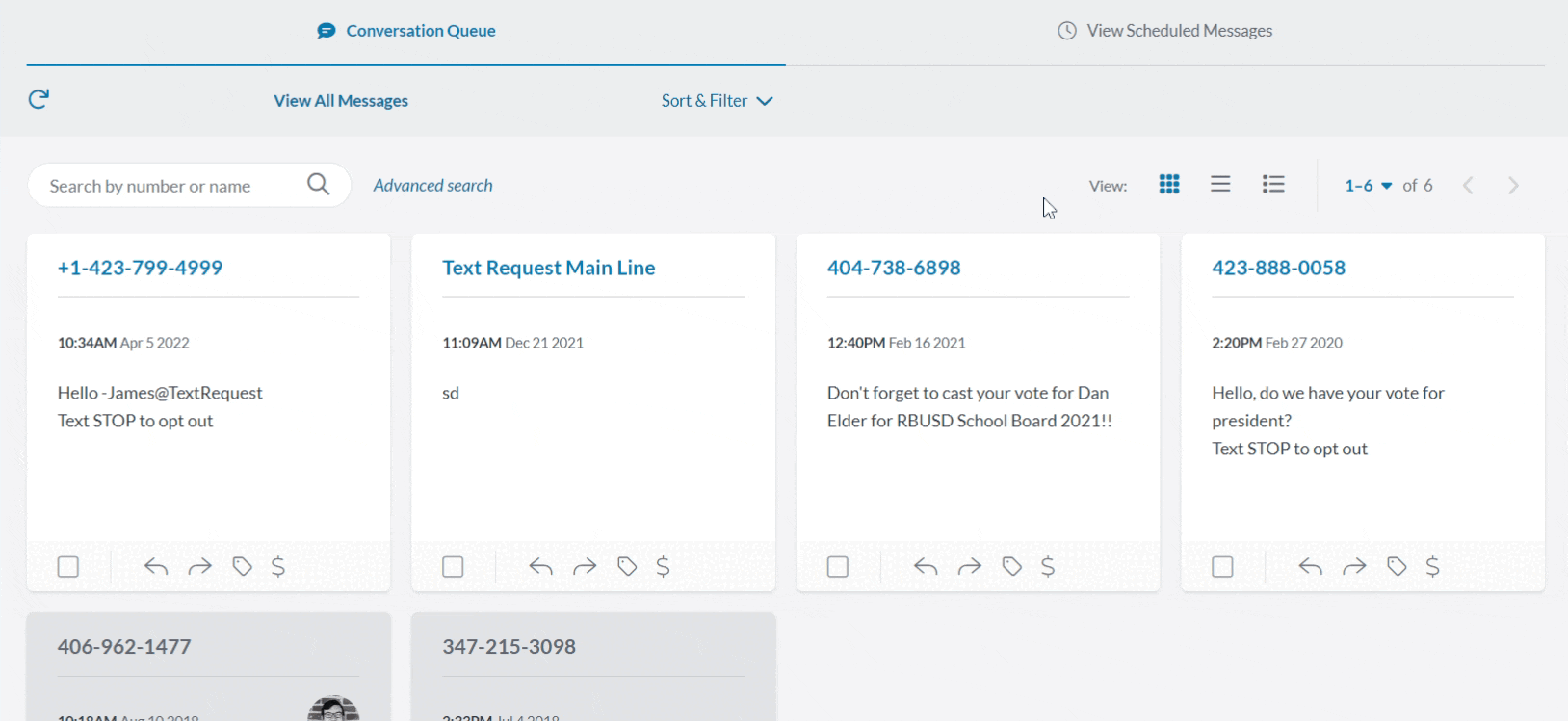The image size is (1568, 721).
Task: Forward the Text Request Main Line message
Action: (x=585, y=567)
